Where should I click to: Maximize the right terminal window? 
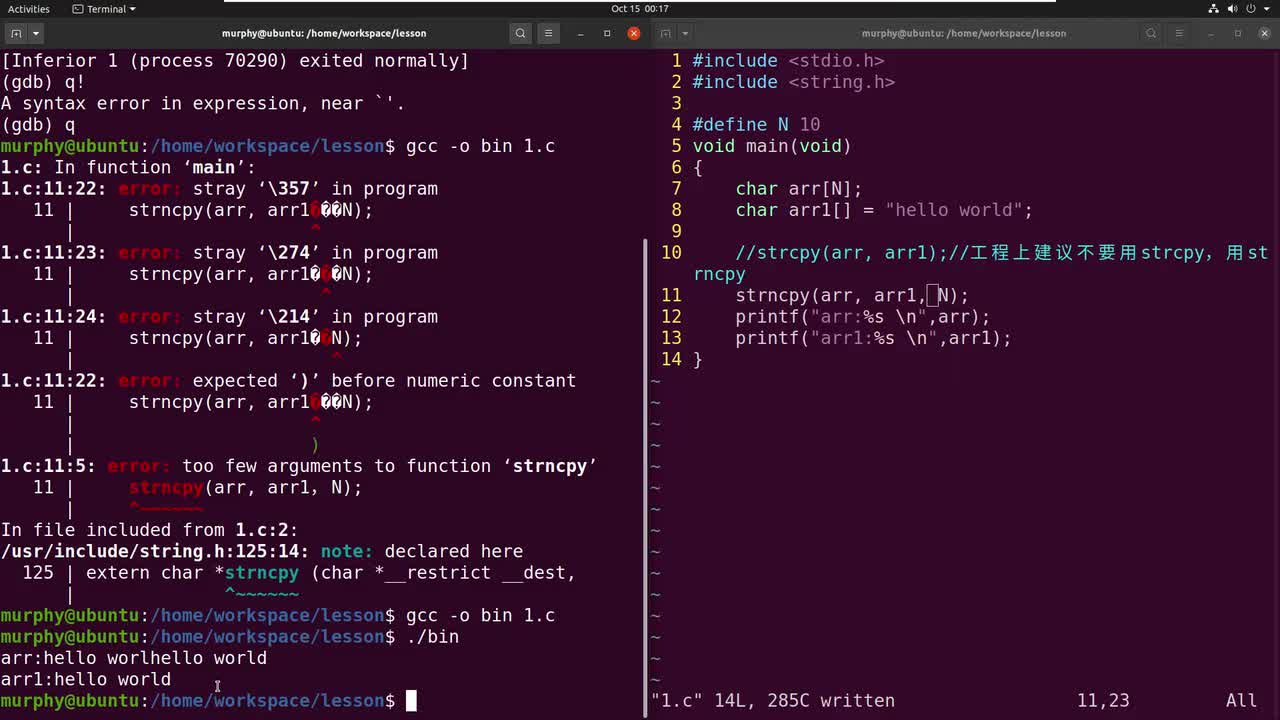(x=1238, y=33)
